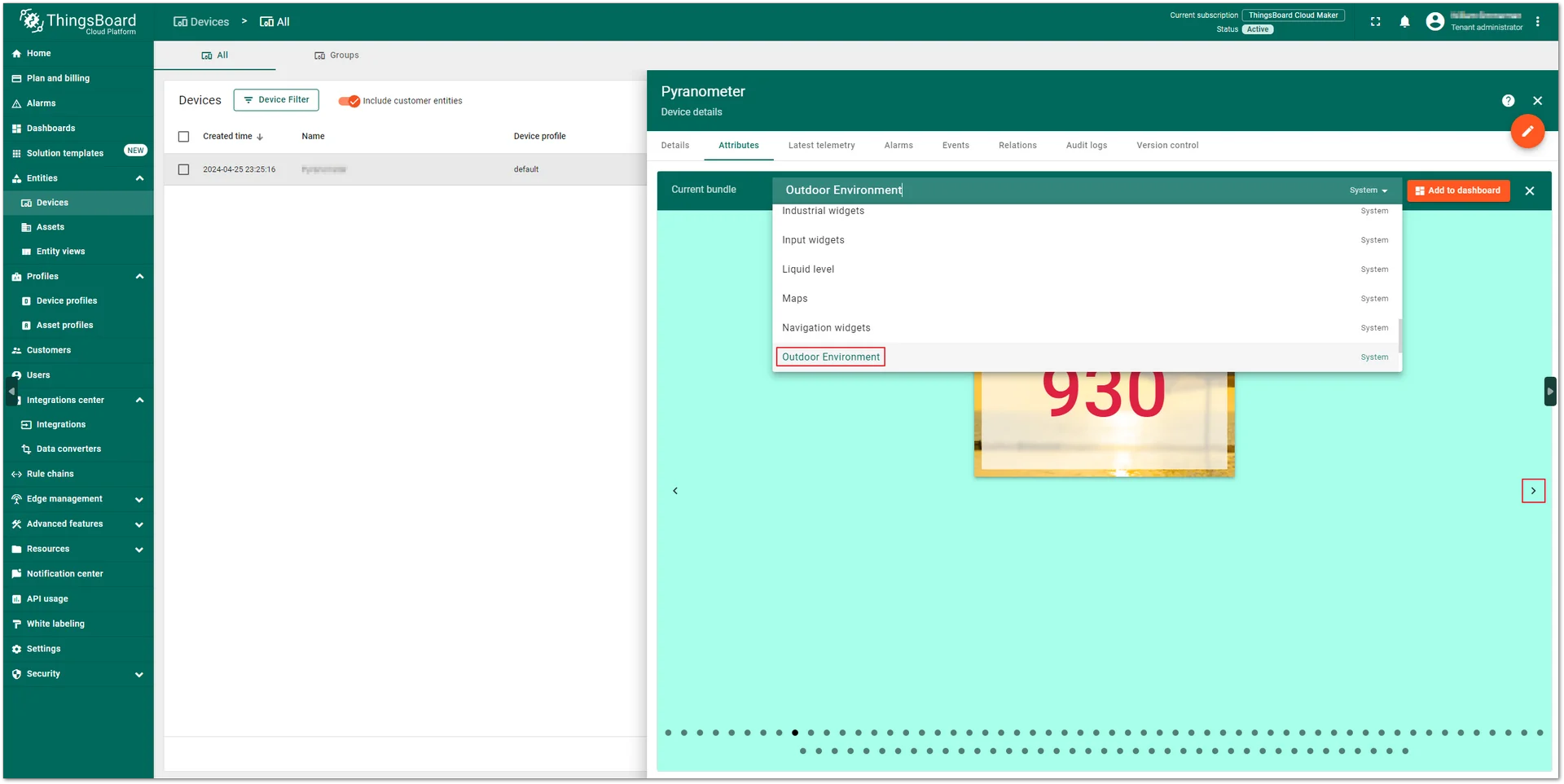Viewport: 1564px width, 784px height.
Task: Click the bundle dropdown list scrollbar
Action: pyautogui.click(x=1400, y=335)
